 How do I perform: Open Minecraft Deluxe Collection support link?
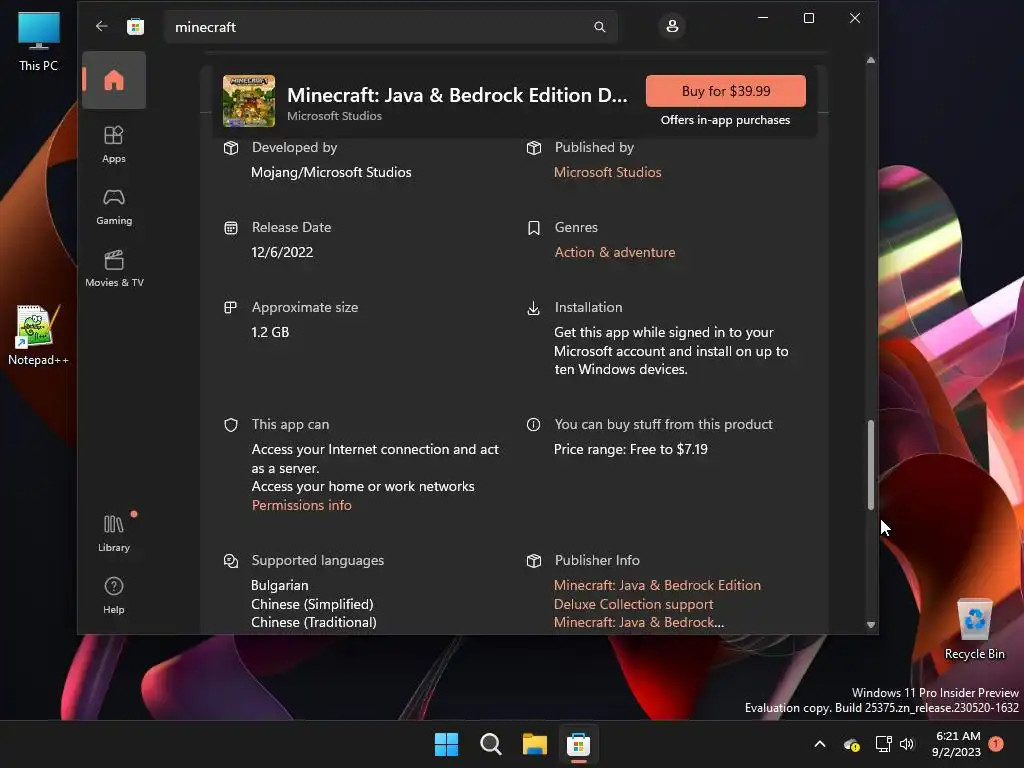point(657,595)
